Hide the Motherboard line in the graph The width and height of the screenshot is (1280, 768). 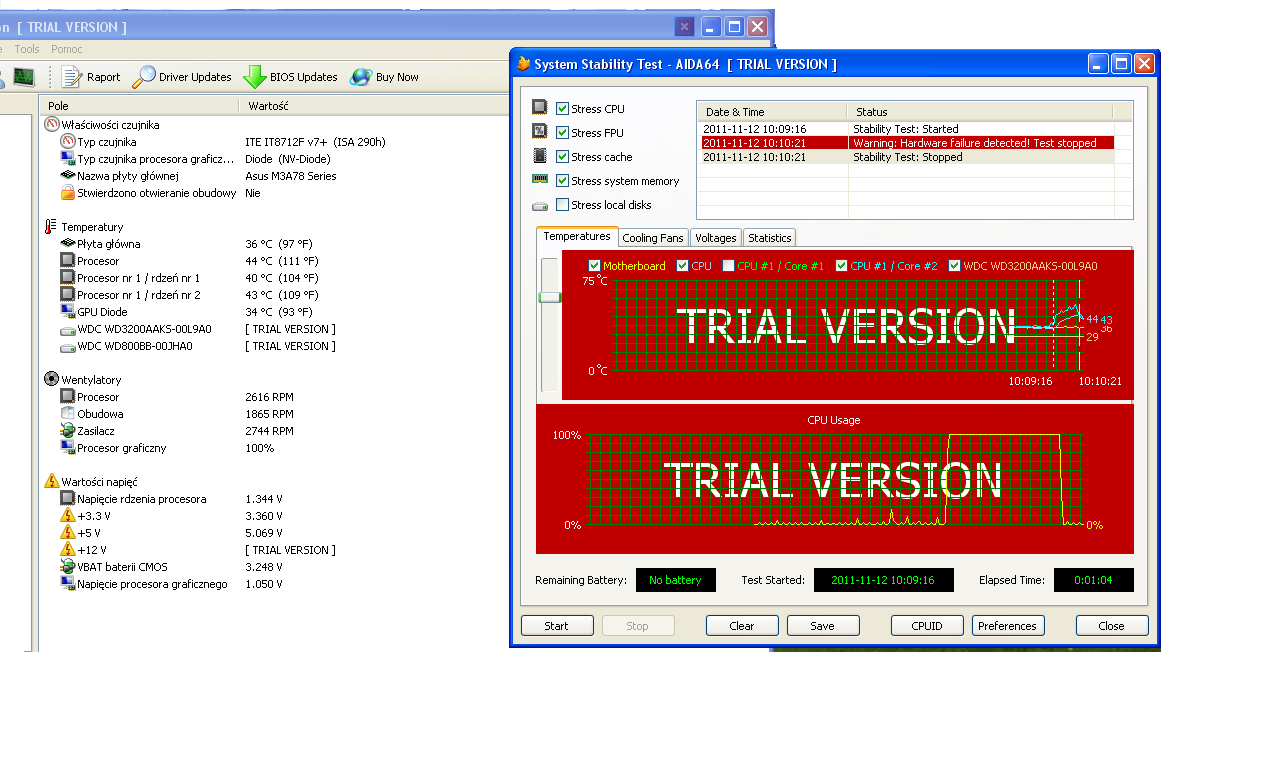595,266
